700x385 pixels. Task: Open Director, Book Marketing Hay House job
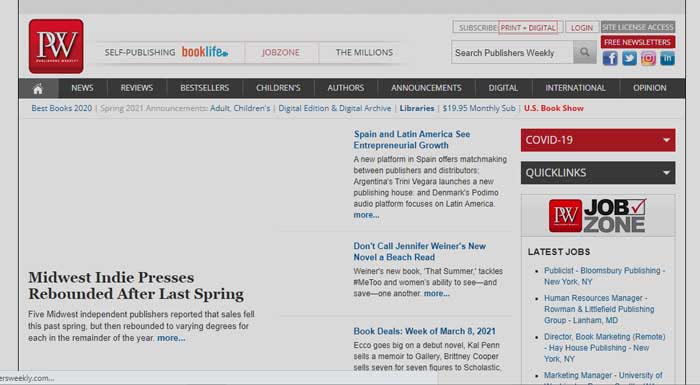point(604,347)
